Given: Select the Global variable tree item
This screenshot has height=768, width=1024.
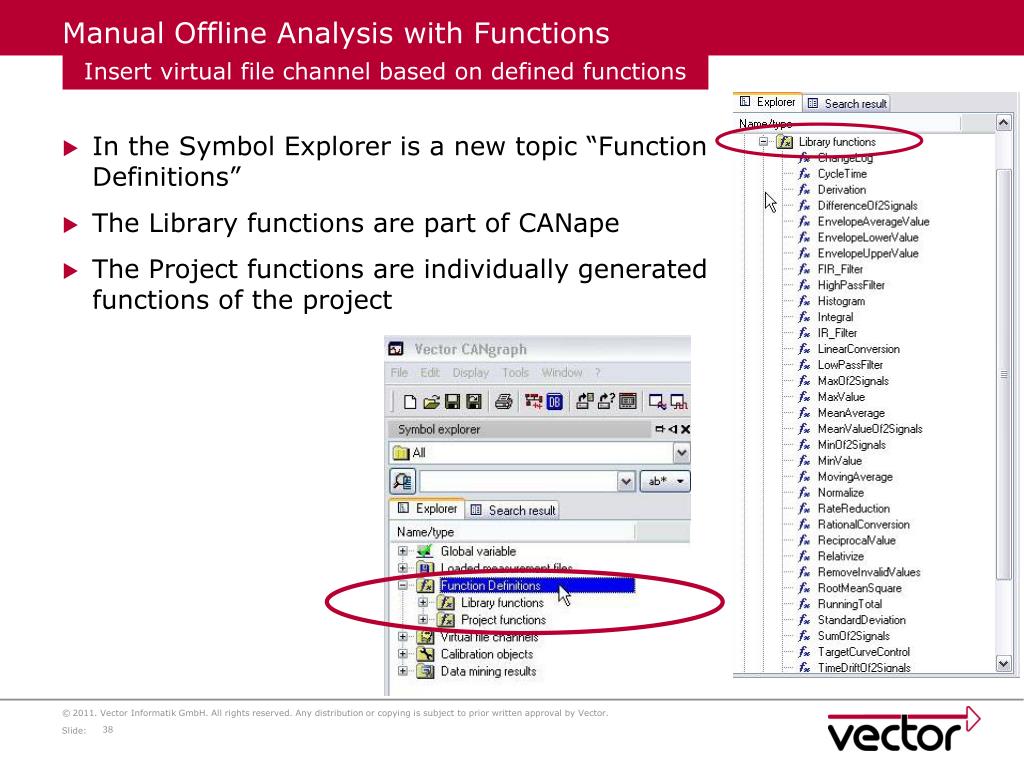Looking at the screenshot, I should (x=478, y=551).
